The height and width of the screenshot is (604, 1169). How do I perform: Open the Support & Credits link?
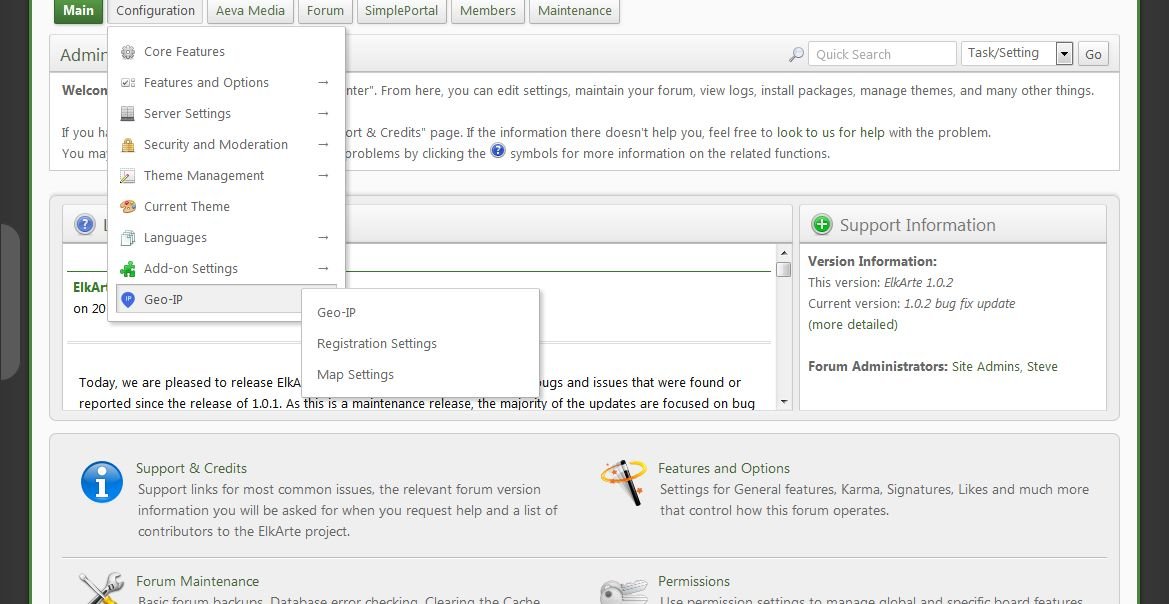191,468
